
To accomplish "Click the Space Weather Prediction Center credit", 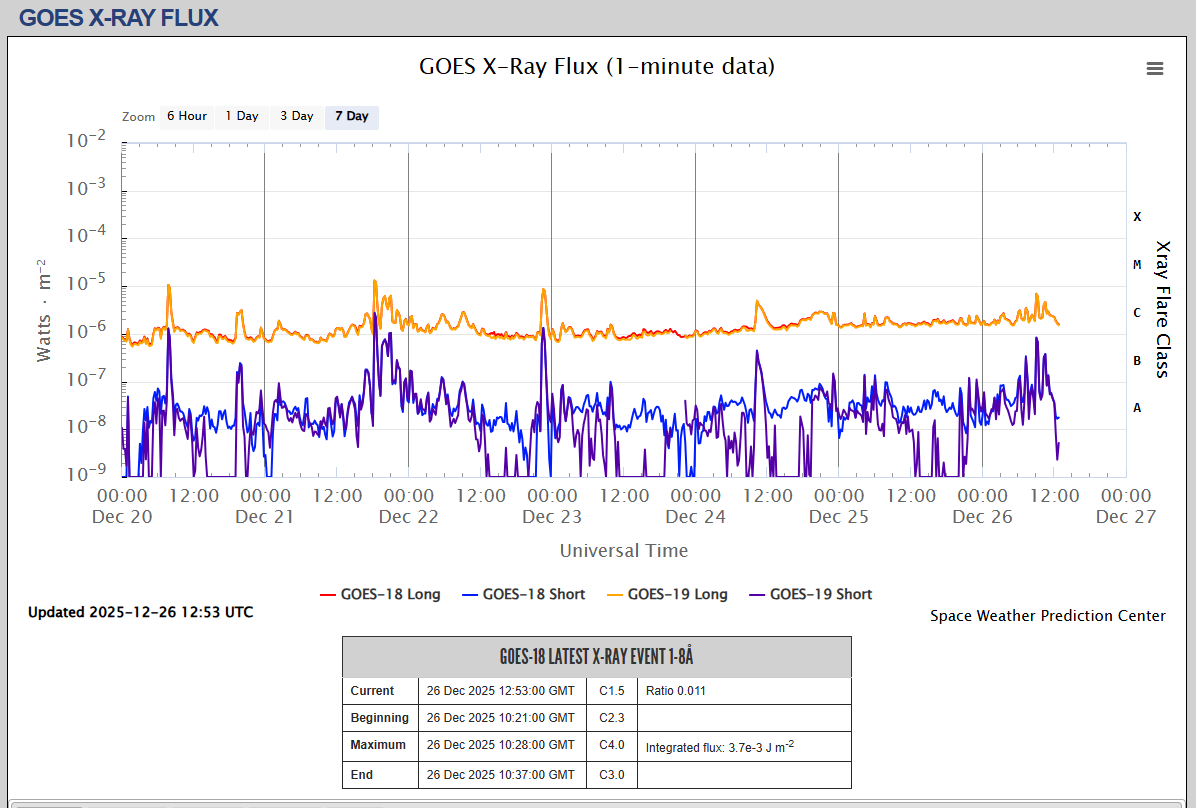I will pyautogui.click(x=1047, y=616).
